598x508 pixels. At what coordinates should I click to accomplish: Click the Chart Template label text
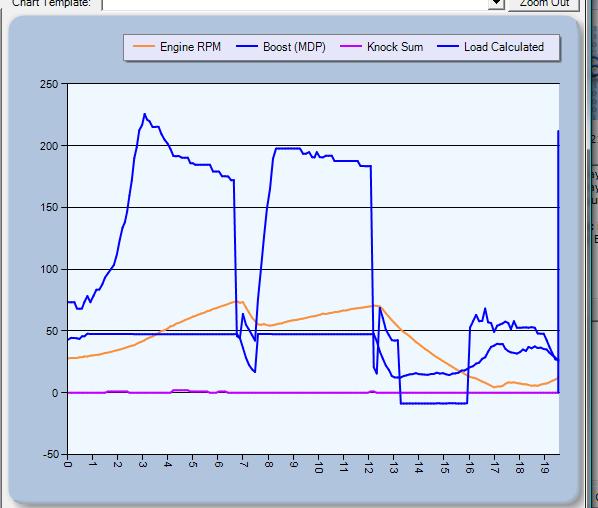(x=51, y=3)
